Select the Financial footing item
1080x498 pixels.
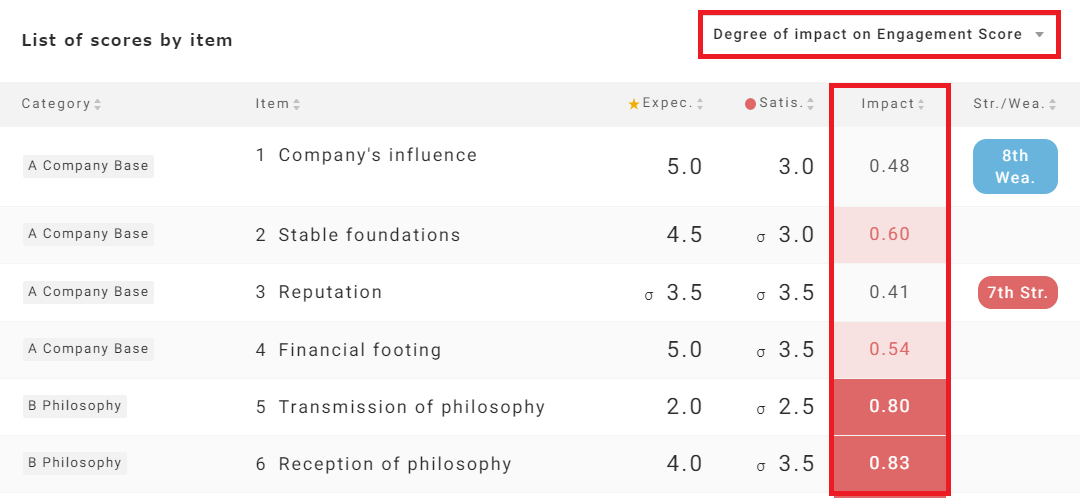click(359, 350)
